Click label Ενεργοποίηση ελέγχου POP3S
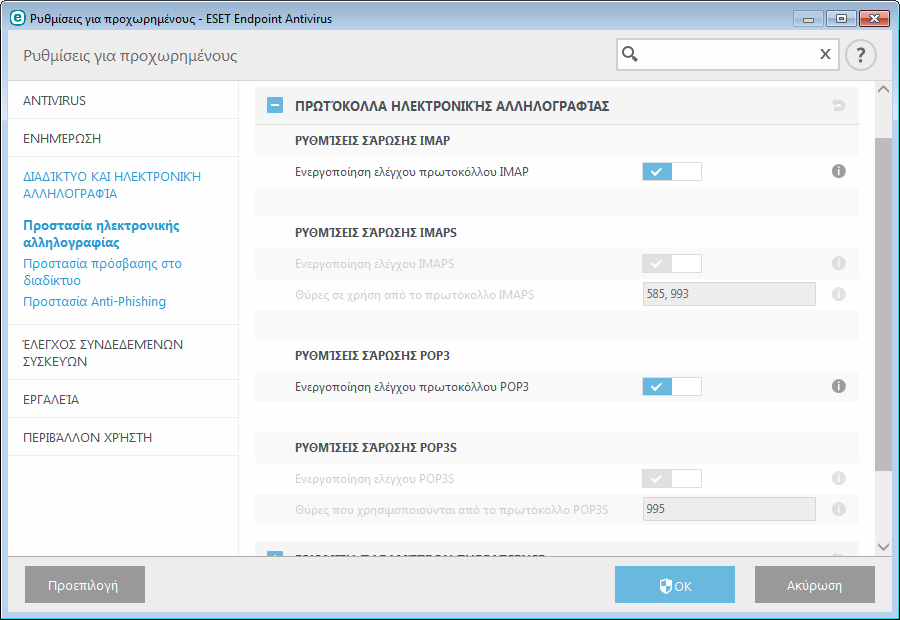The image size is (900, 620). point(374,478)
